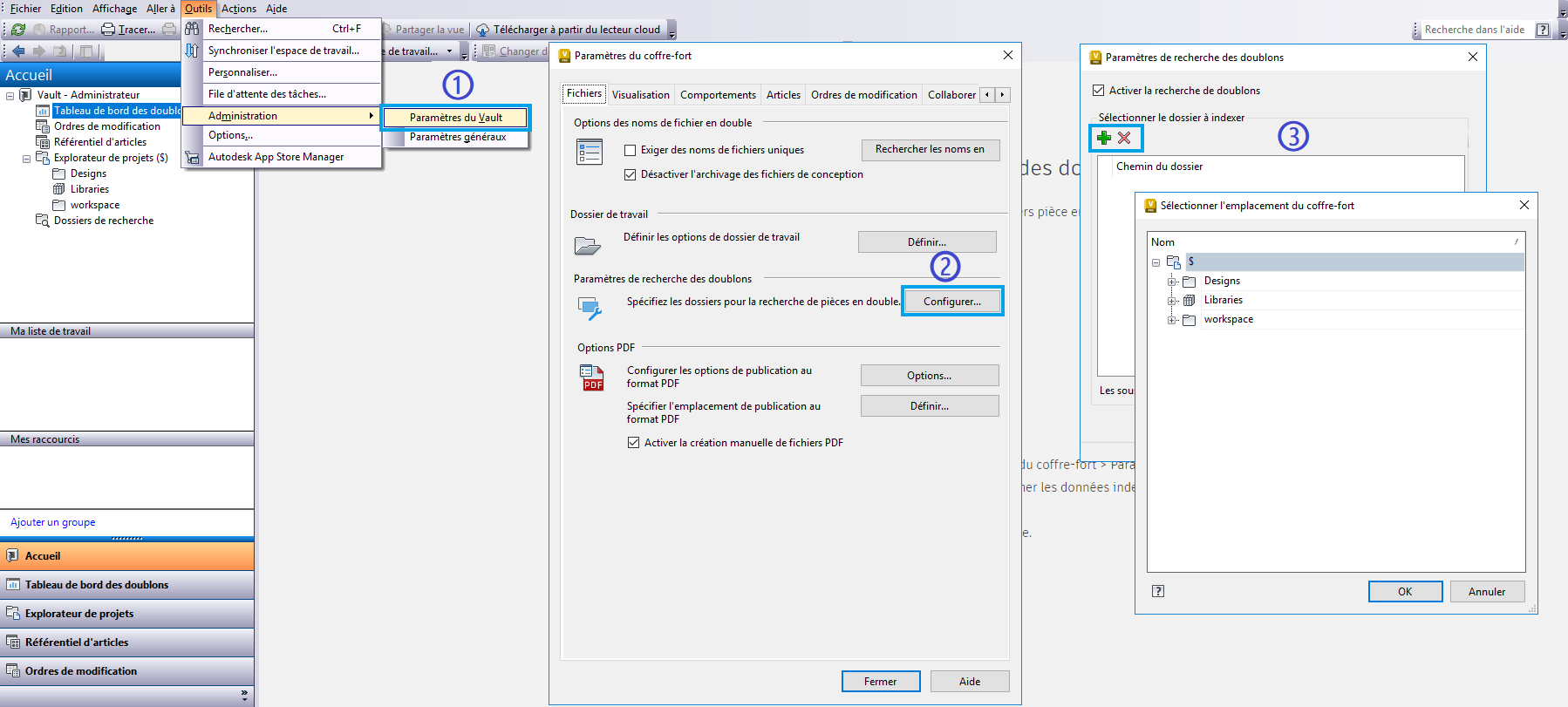Open the Affichage menu
The width and height of the screenshot is (1568, 707).
[x=115, y=9]
